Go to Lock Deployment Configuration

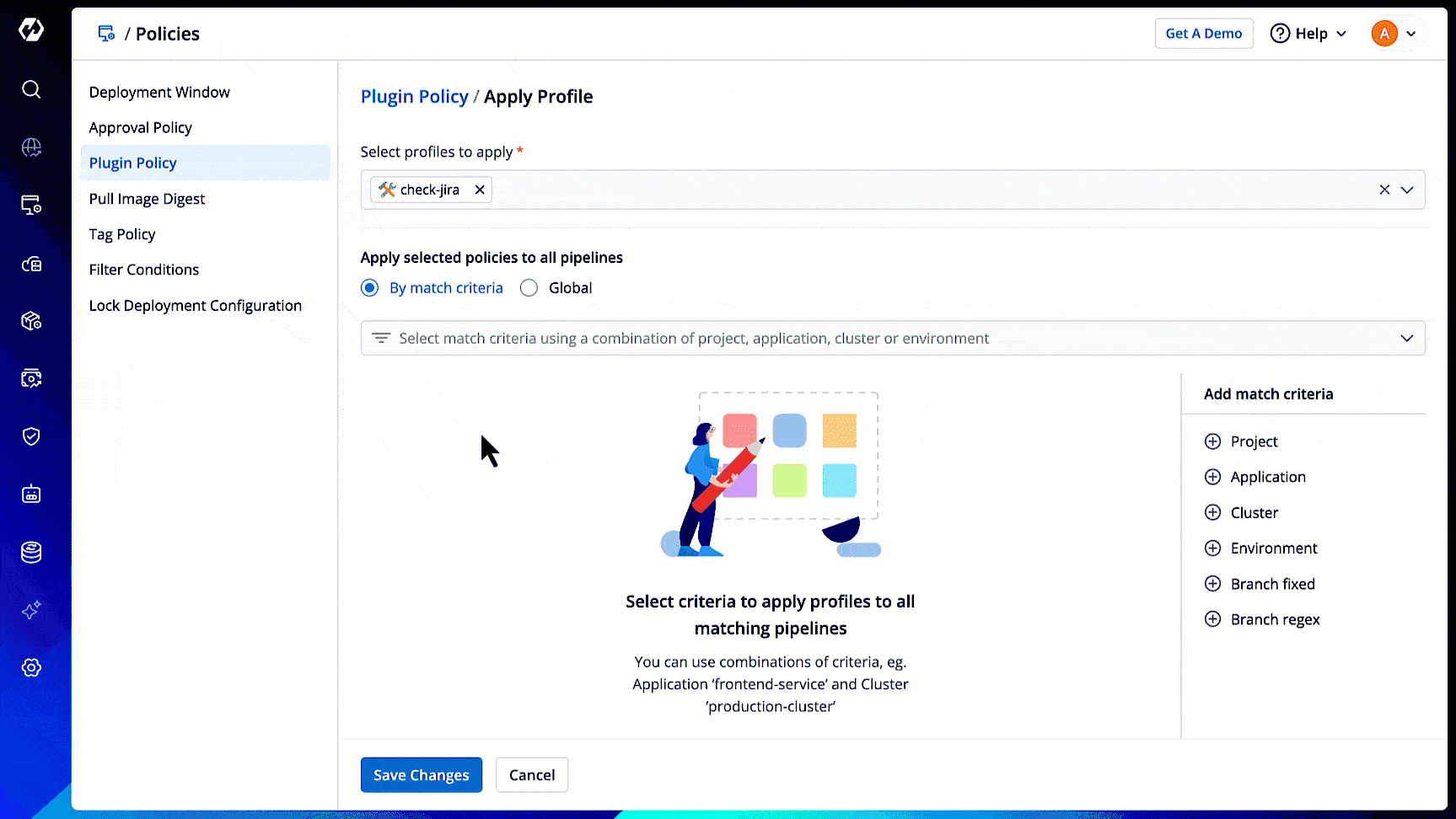tap(195, 305)
